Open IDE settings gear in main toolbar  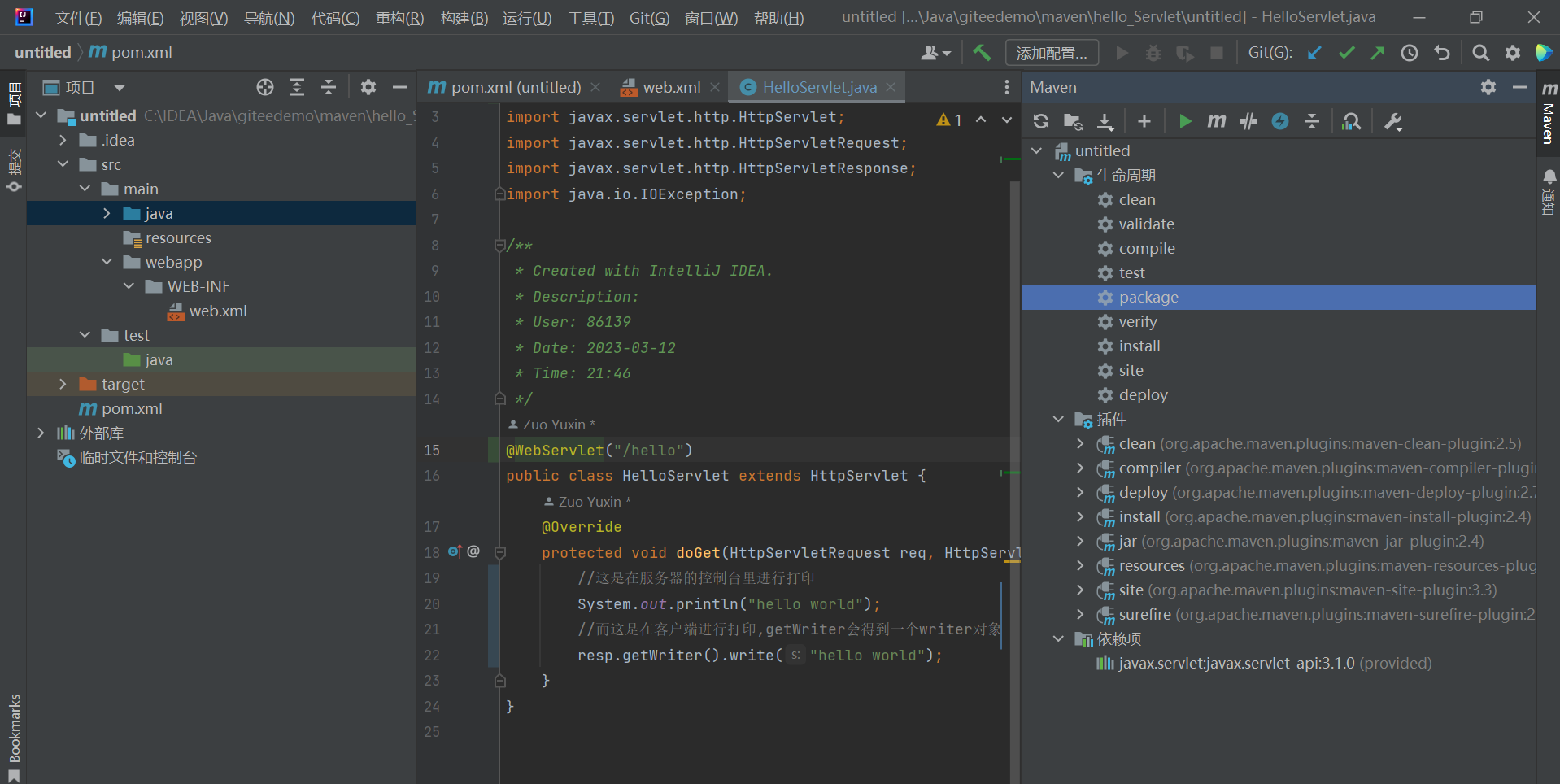click(1513, 53)
